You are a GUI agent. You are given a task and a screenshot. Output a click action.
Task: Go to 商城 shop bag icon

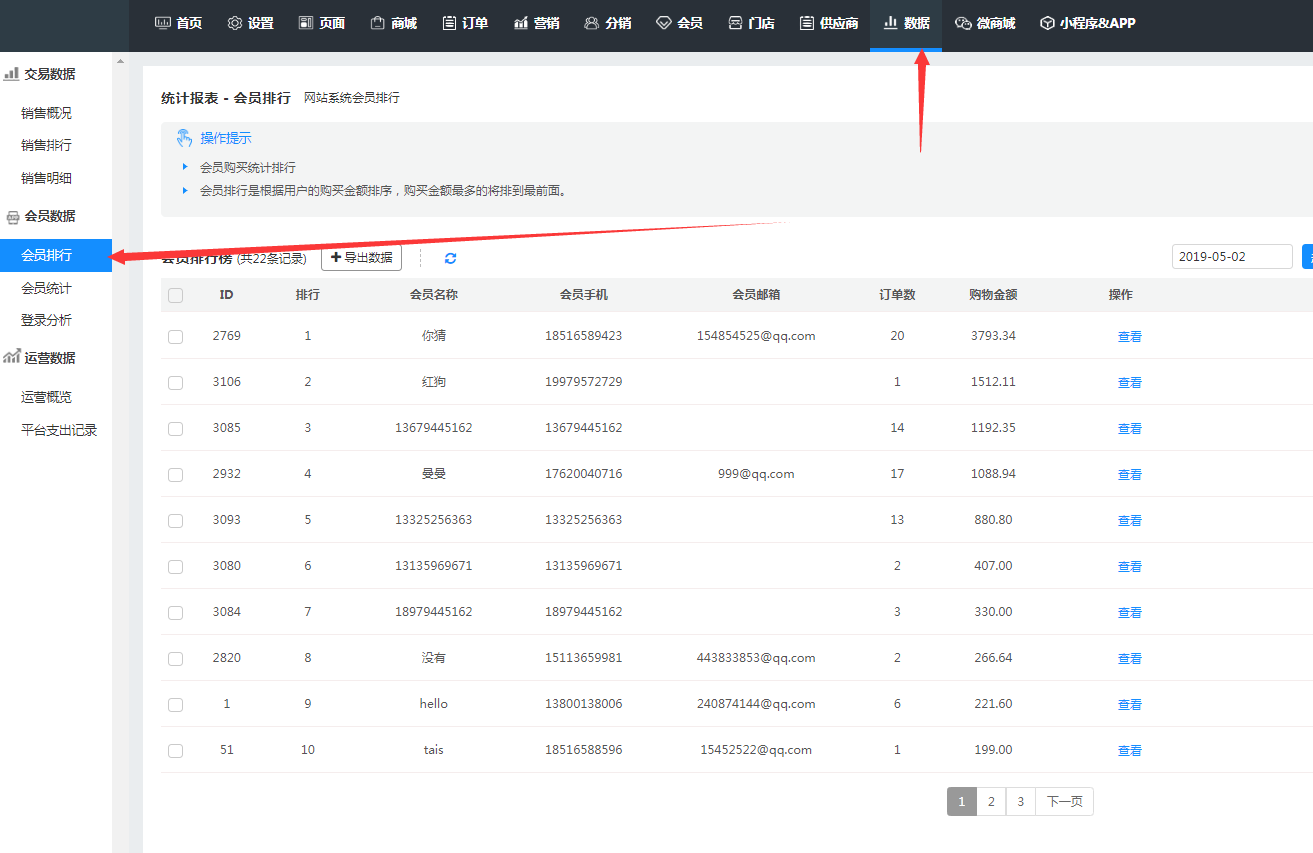point(393,23)
